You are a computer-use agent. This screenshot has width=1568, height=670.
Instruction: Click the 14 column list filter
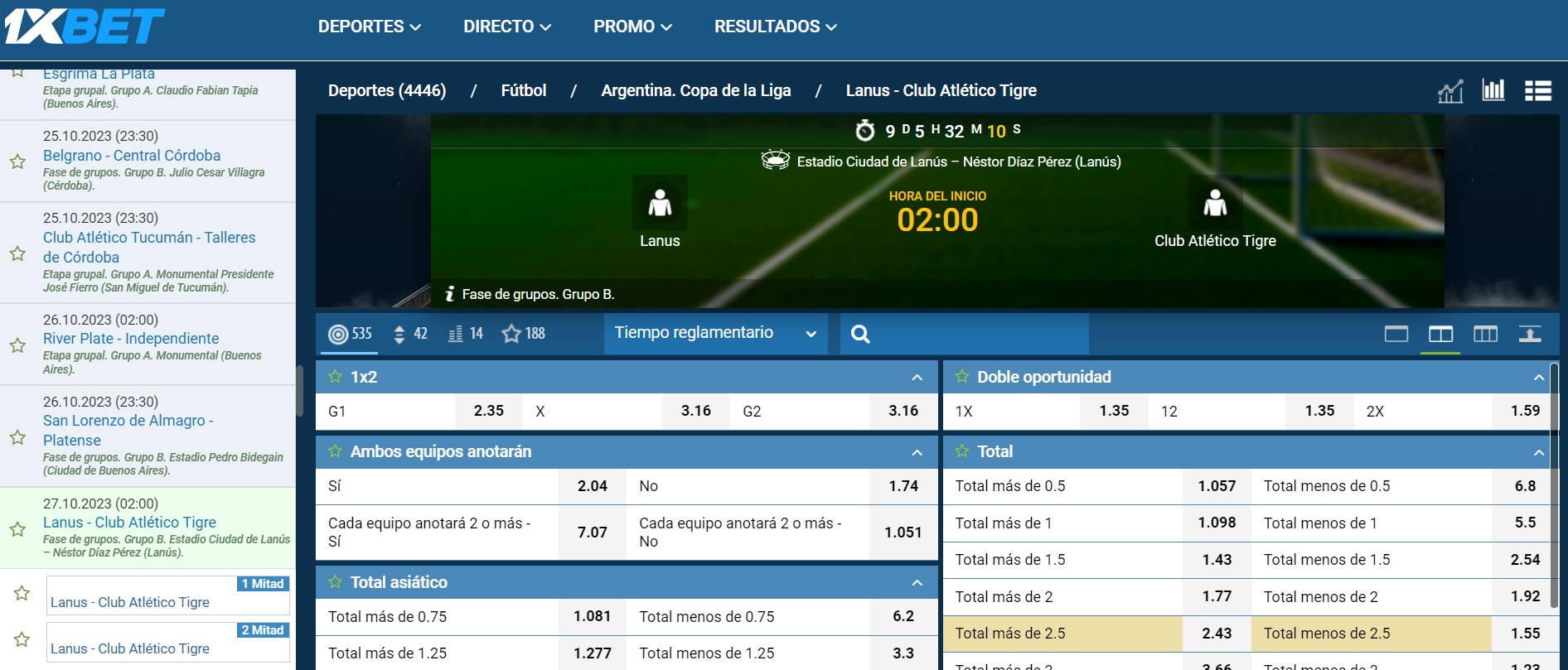(x=466, y=334)
